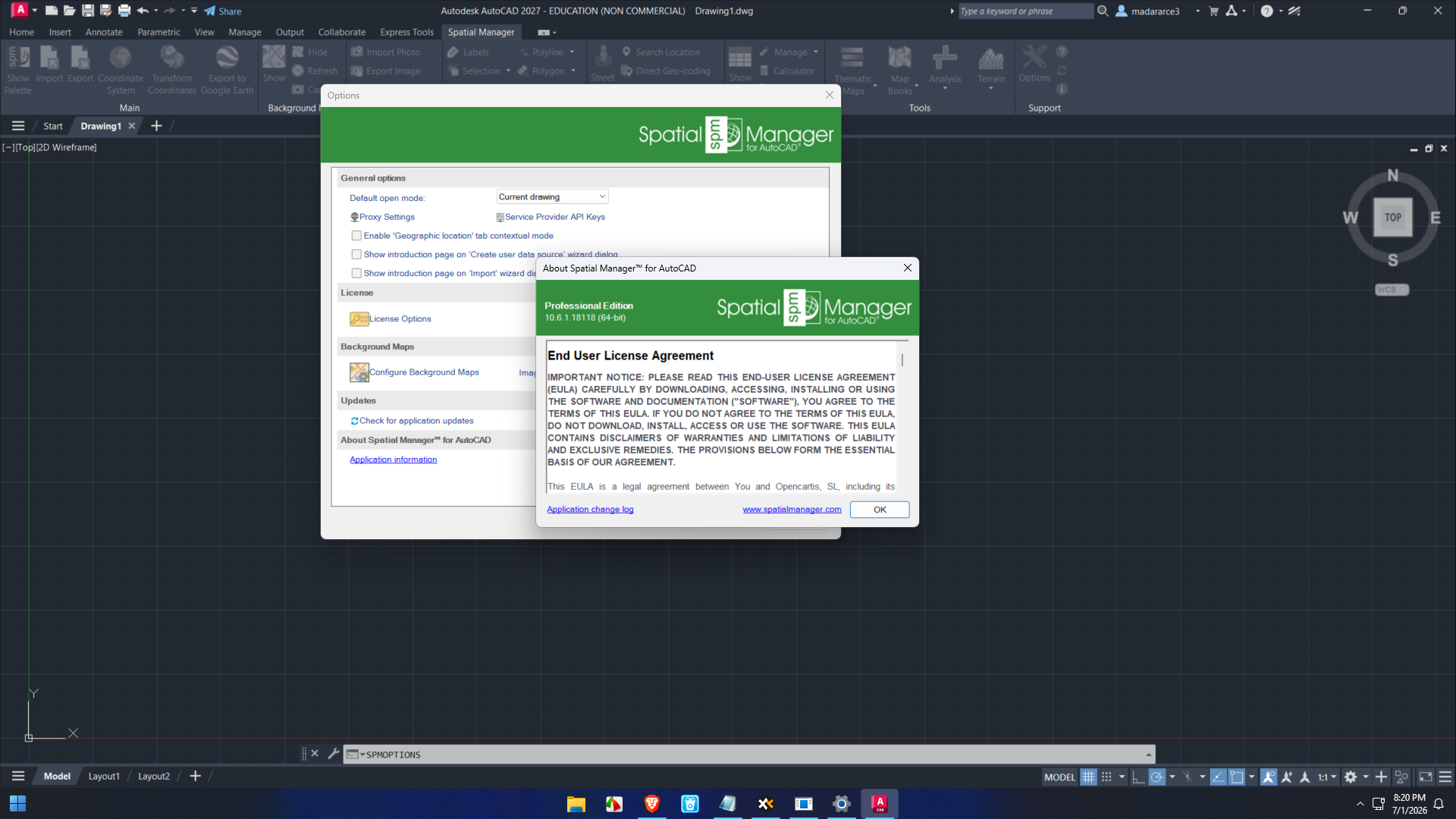Expand object snap settings dropdown arrow
The image size is (1456, 819).
tap(1252, 777)
